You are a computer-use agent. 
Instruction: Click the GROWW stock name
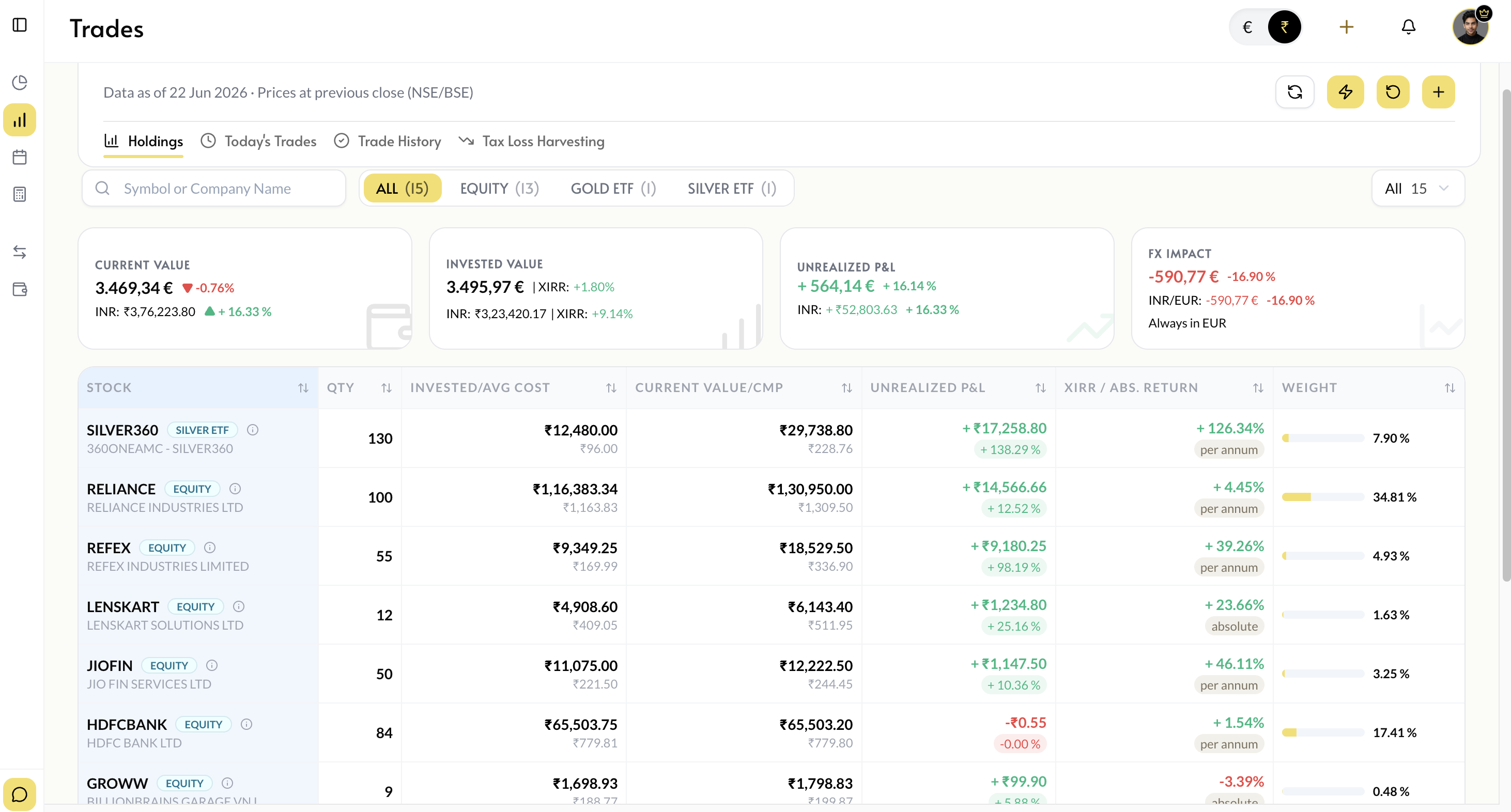(117, 784)
